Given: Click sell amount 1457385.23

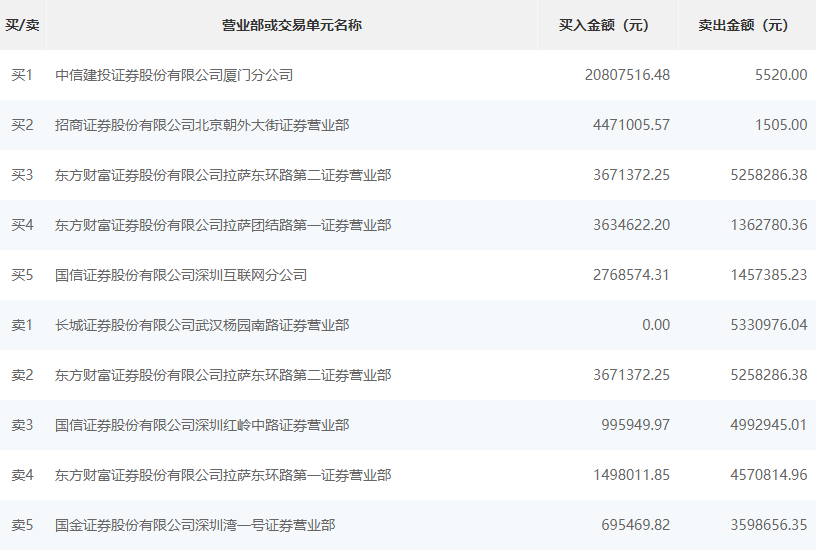Looking at the screenshot, I should click(x=769, y=275).
